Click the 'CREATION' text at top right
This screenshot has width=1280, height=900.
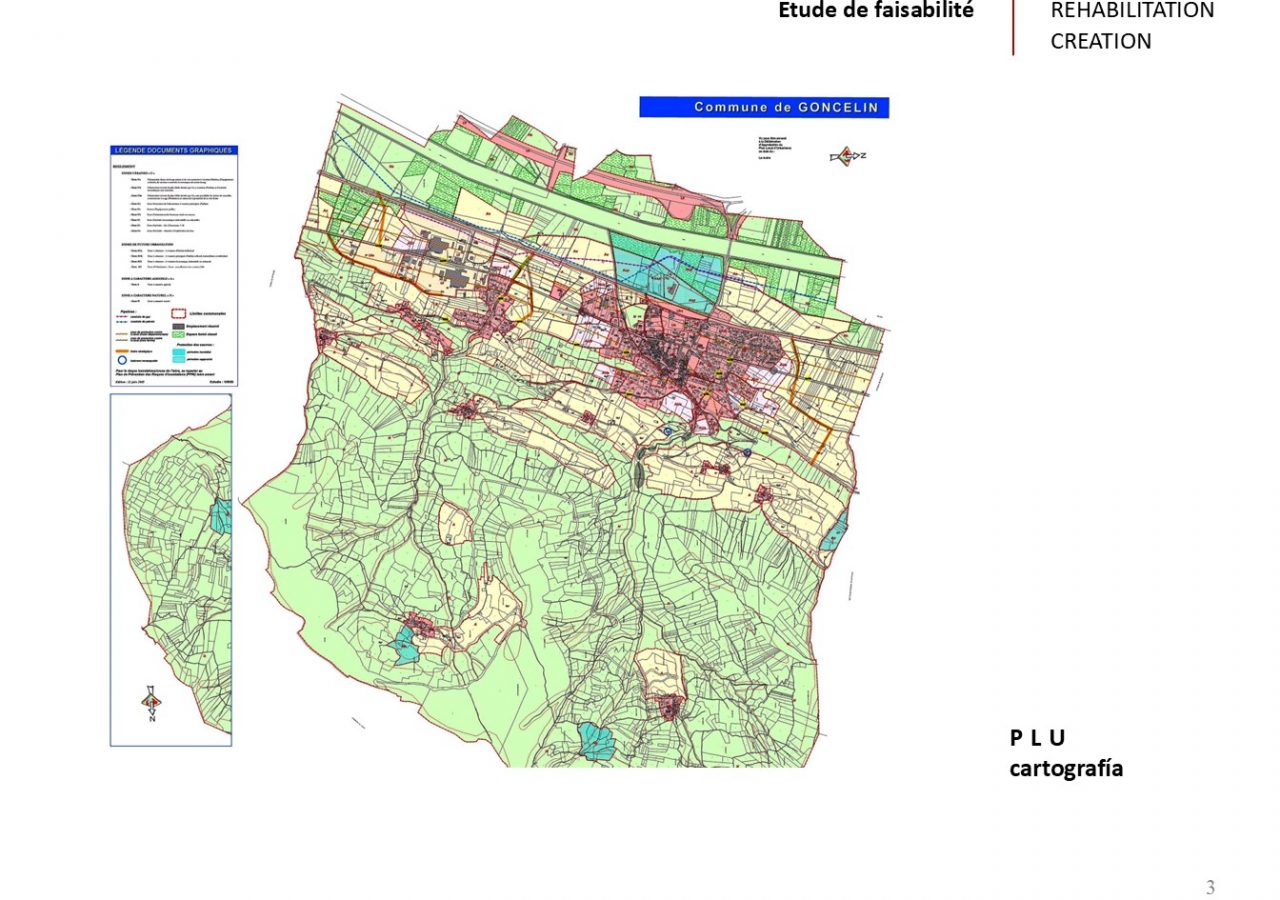click(1100, 41)
